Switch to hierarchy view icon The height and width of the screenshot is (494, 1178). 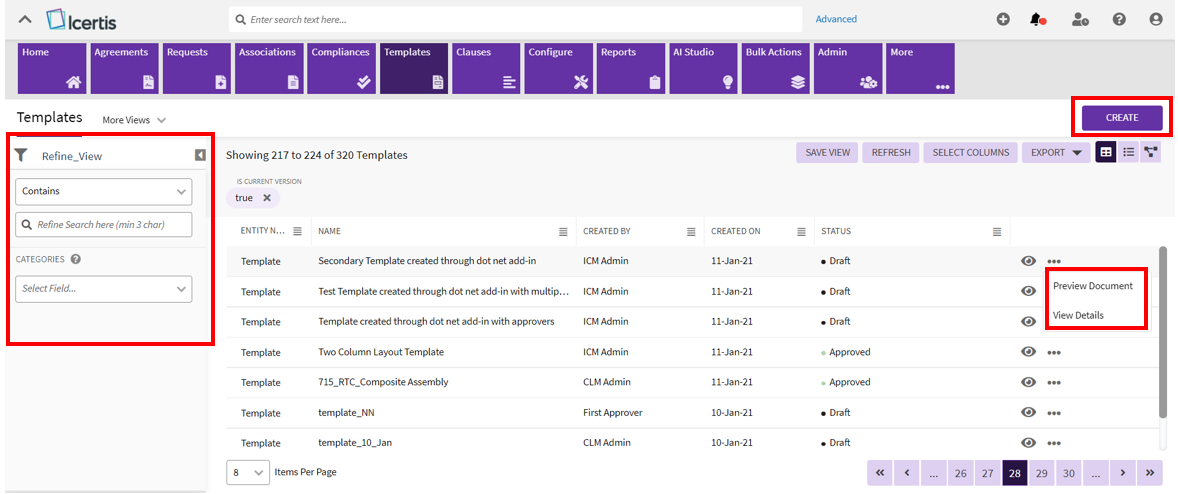(x=1150, y=152)
